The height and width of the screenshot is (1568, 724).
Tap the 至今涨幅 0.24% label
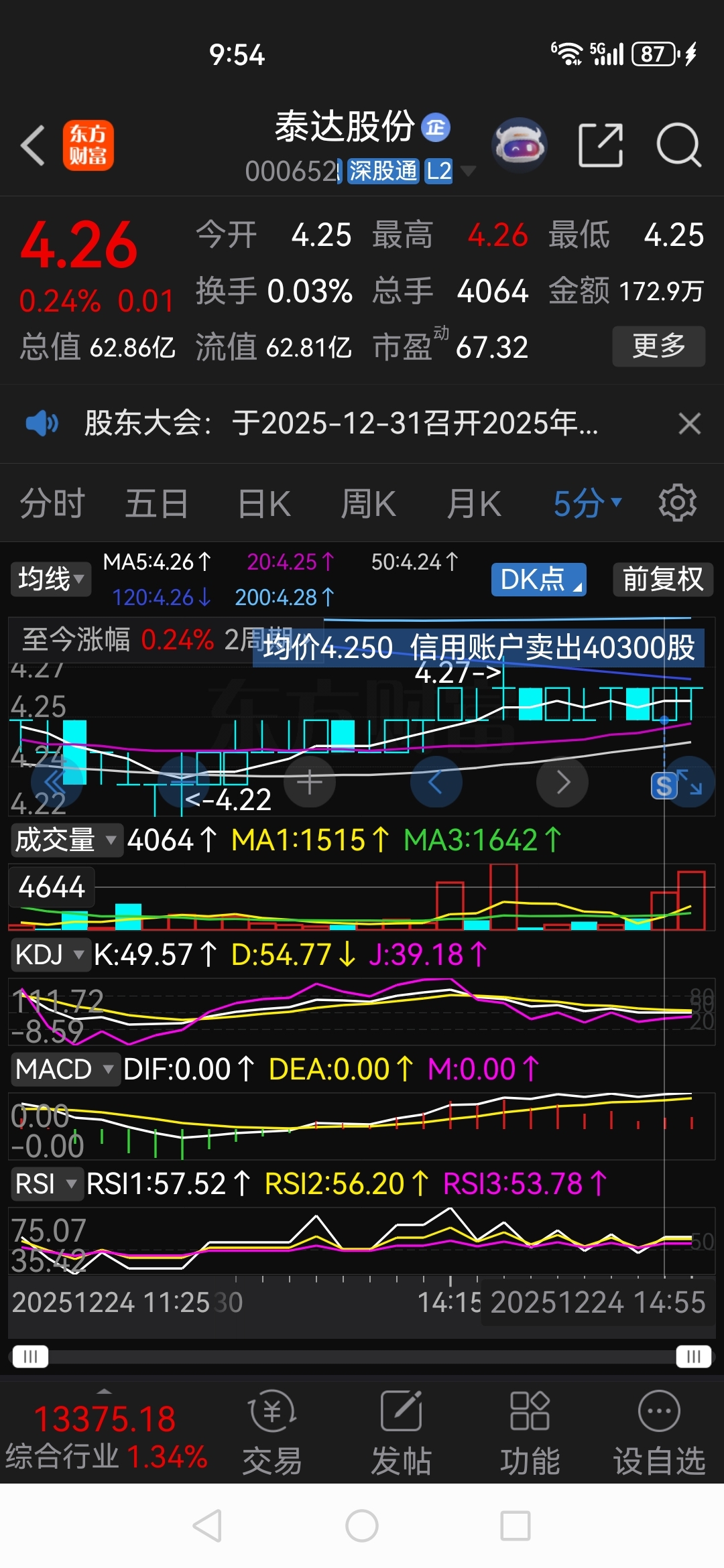(118, 640)
